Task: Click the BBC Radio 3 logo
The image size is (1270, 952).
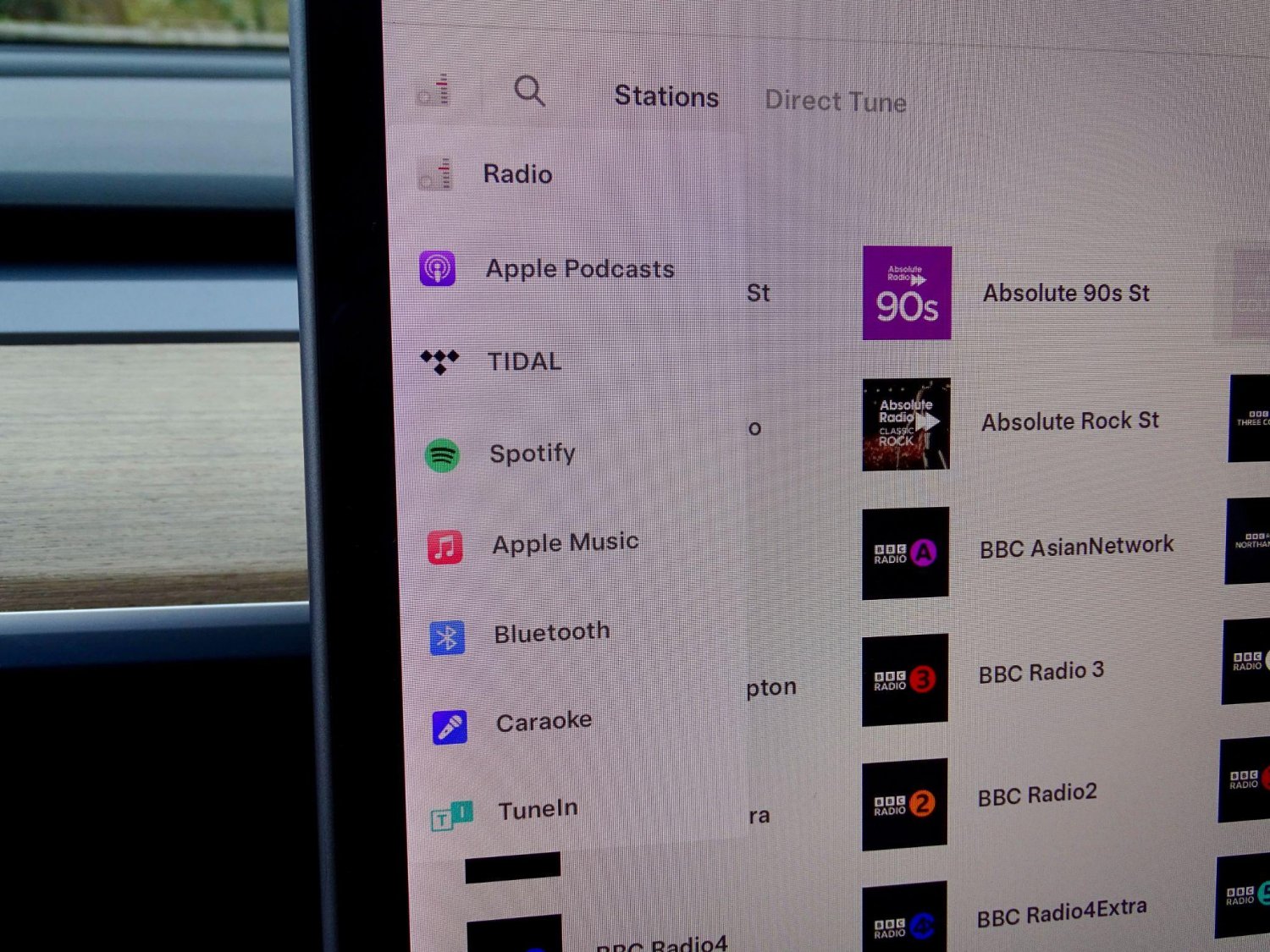Action: point(905,680)
